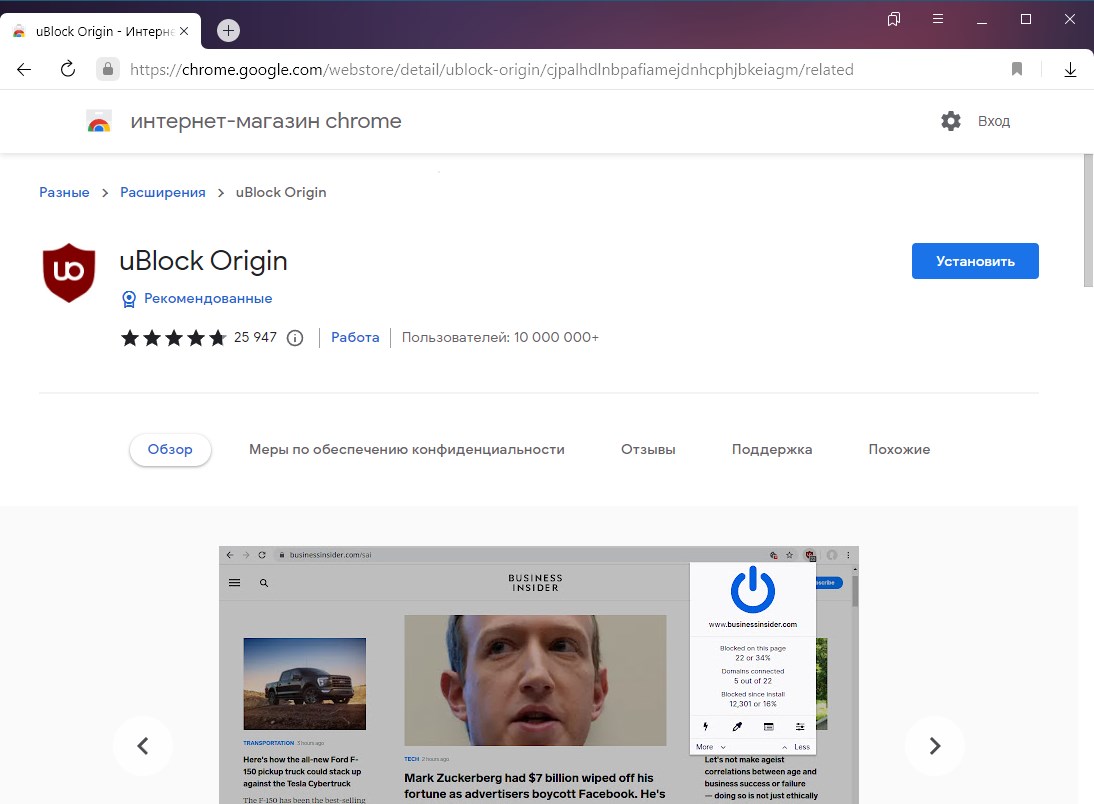Open the Поддержка tab
This screenshot has height=804, width=1094.
point(771,450)
